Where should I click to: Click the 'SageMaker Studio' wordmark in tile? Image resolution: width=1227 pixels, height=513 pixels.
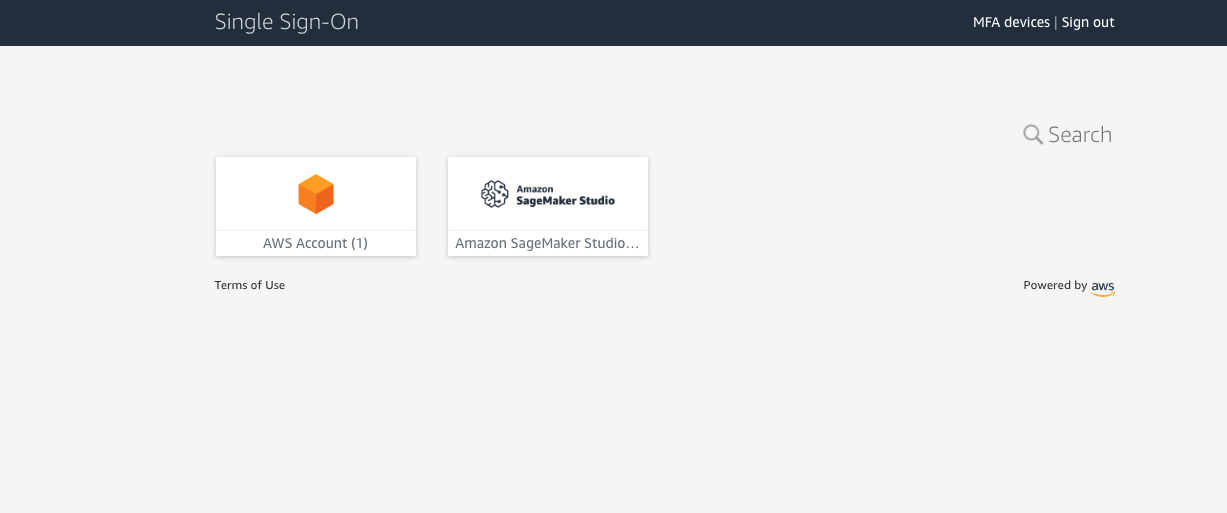tap(565, 200)
